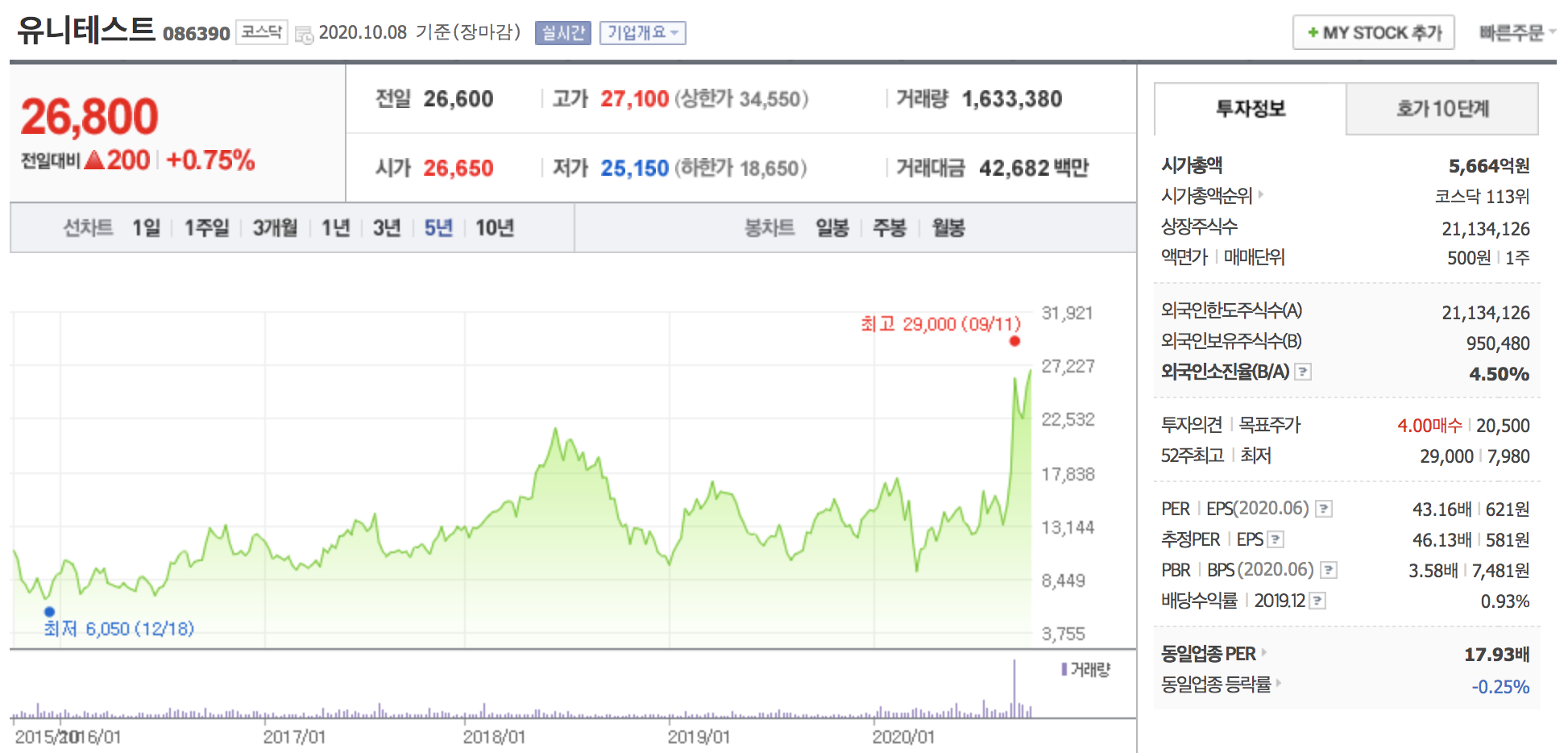This screenshot has height=753, width=1568.
Task: Open help icon next to PER EPS(2020.06)
Action: (1324, 509)
